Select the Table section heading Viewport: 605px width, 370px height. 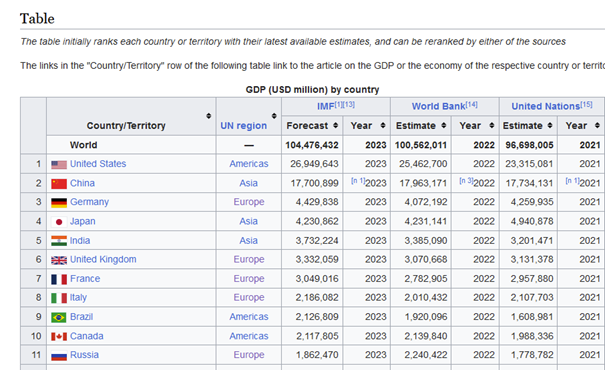click(x=37, y=19)
